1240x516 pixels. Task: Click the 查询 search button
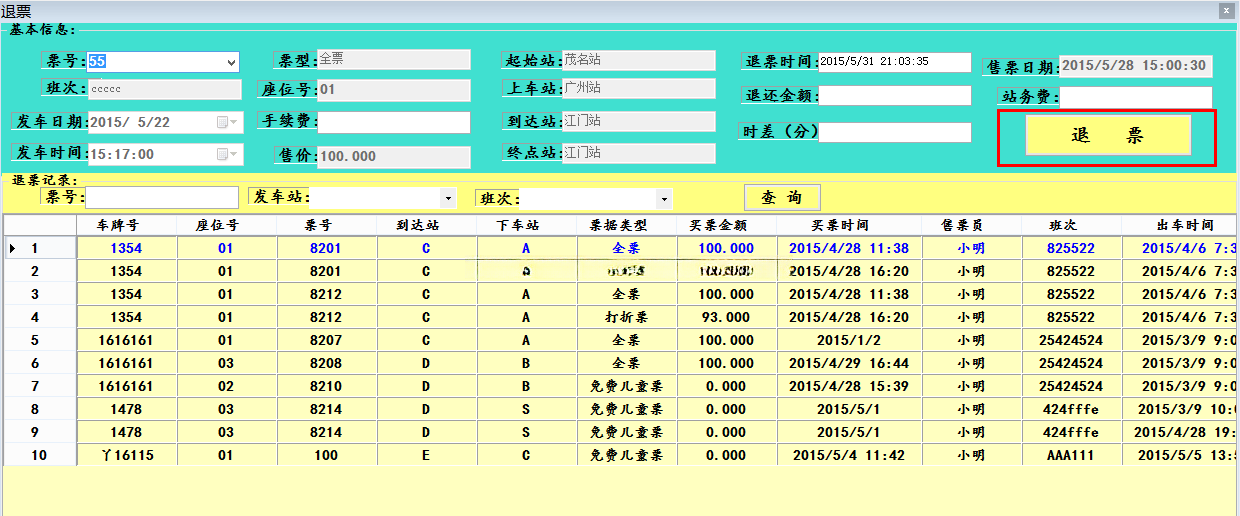pos(782,197)
